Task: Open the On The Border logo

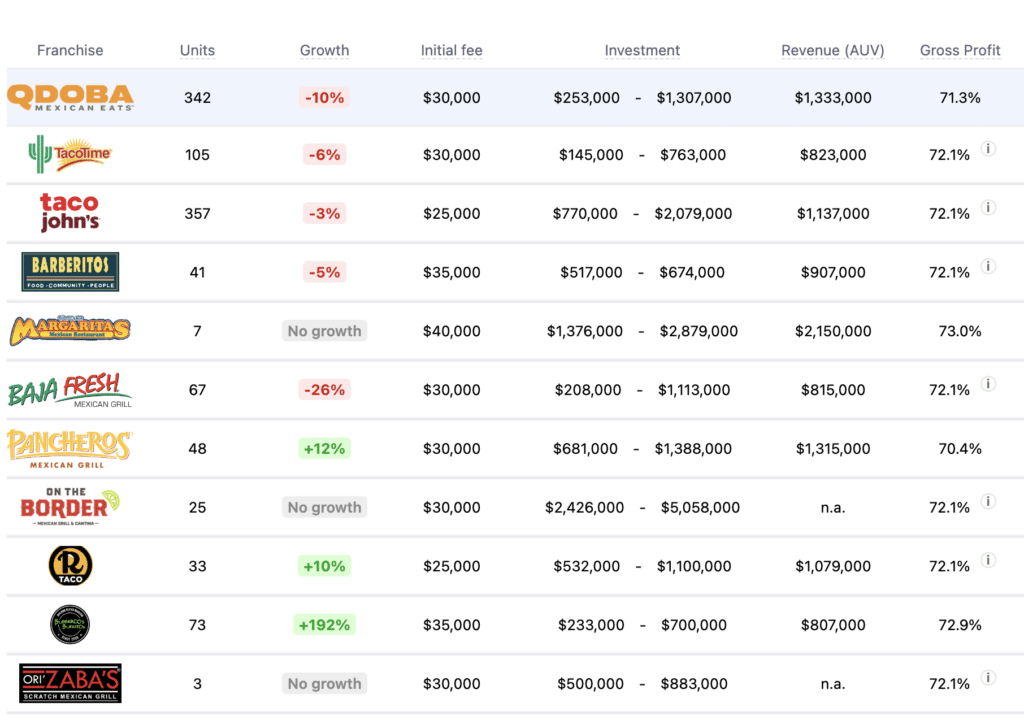Action: (x=70, y=506)
